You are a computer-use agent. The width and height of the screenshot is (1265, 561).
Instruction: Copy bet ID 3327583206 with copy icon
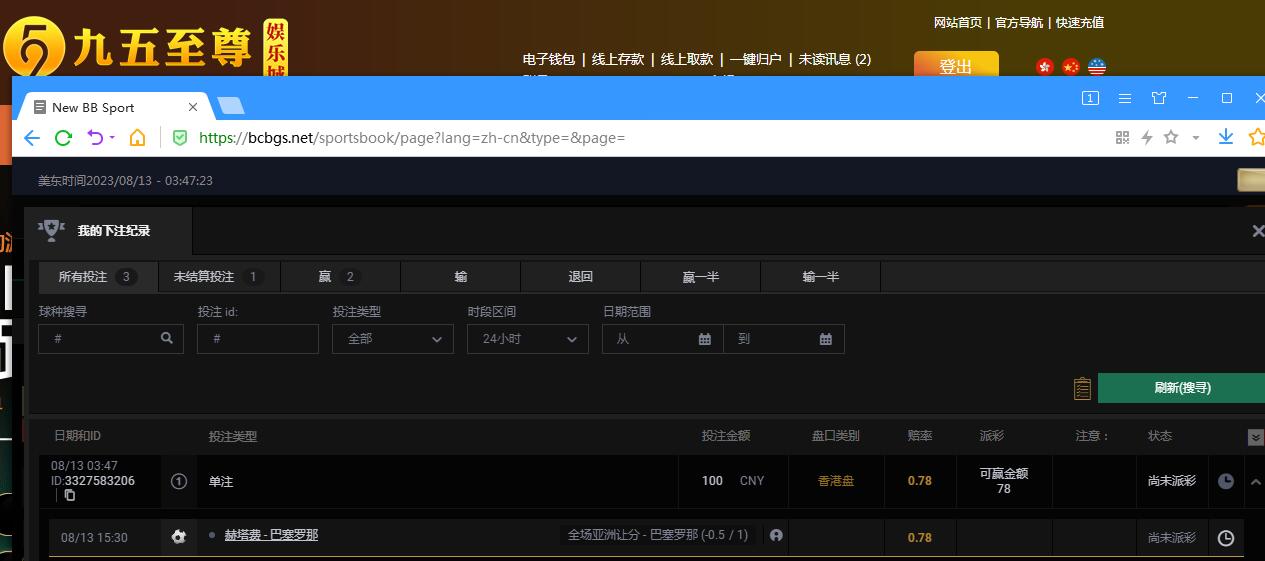[70, 495]
